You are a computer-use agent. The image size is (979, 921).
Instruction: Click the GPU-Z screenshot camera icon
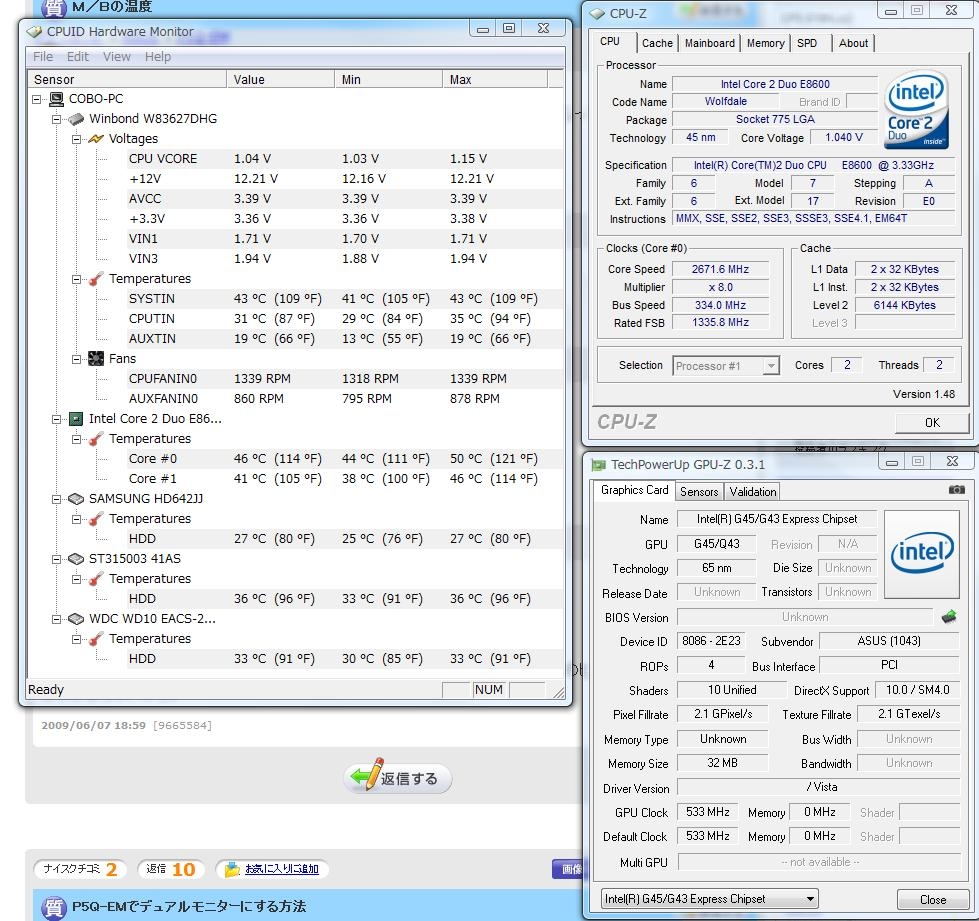[x=957, y=490]
